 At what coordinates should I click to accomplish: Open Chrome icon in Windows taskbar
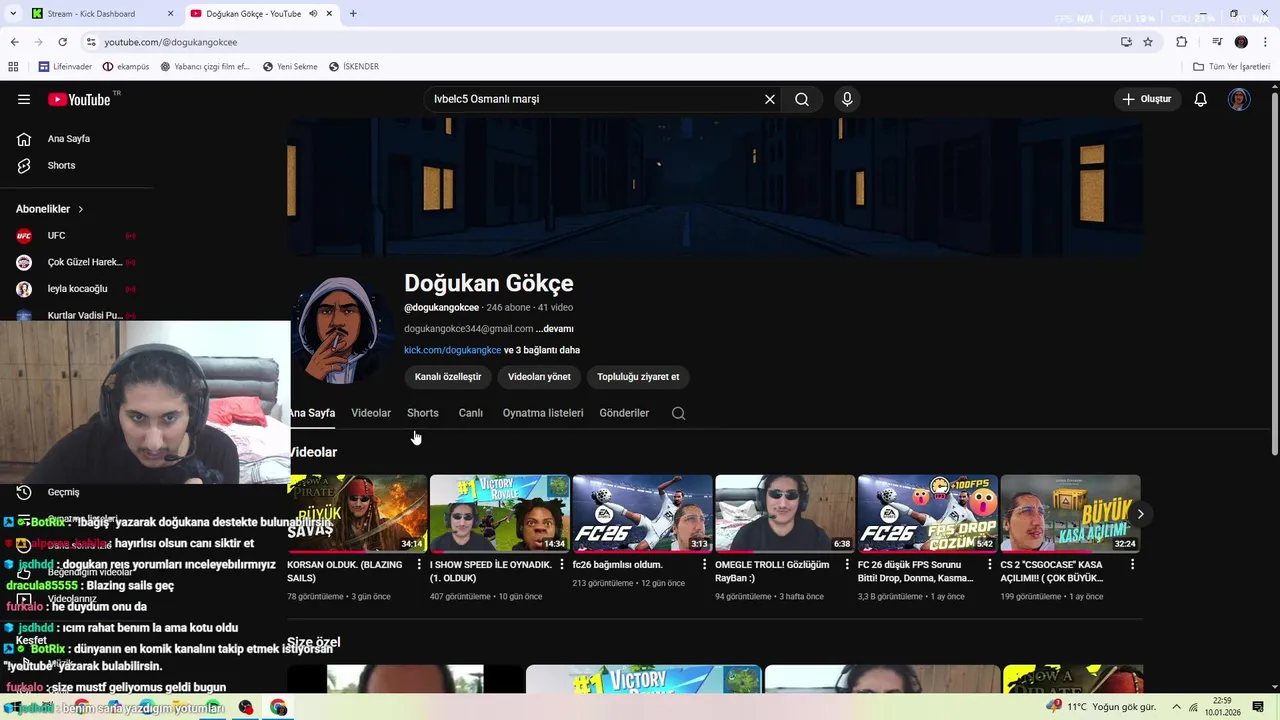pyautogui.click(x=278, y=708)
